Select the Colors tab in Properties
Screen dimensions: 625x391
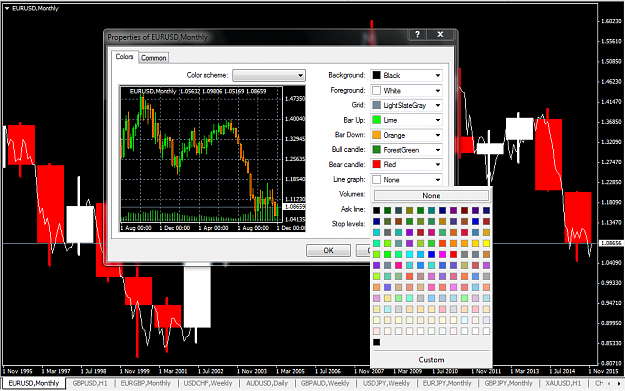click(124, 57)
